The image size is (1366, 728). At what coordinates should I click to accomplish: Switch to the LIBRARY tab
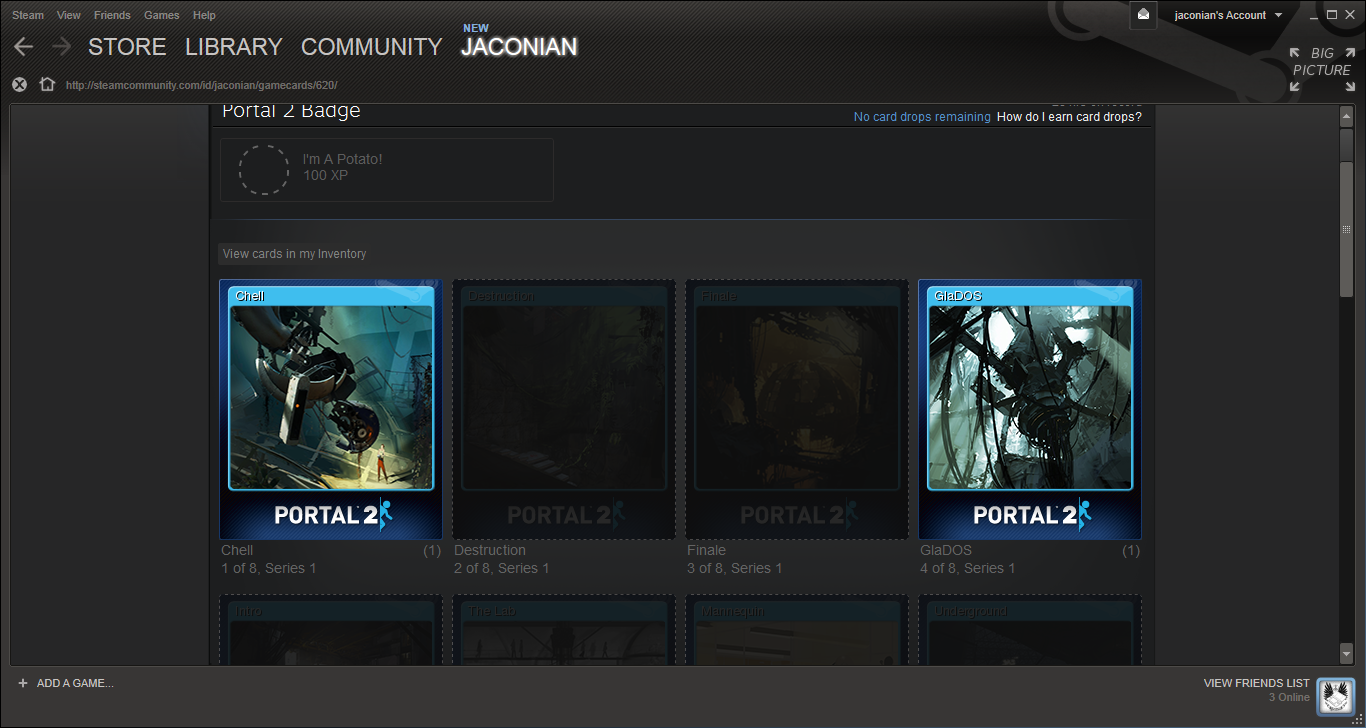tap(233, 46)
